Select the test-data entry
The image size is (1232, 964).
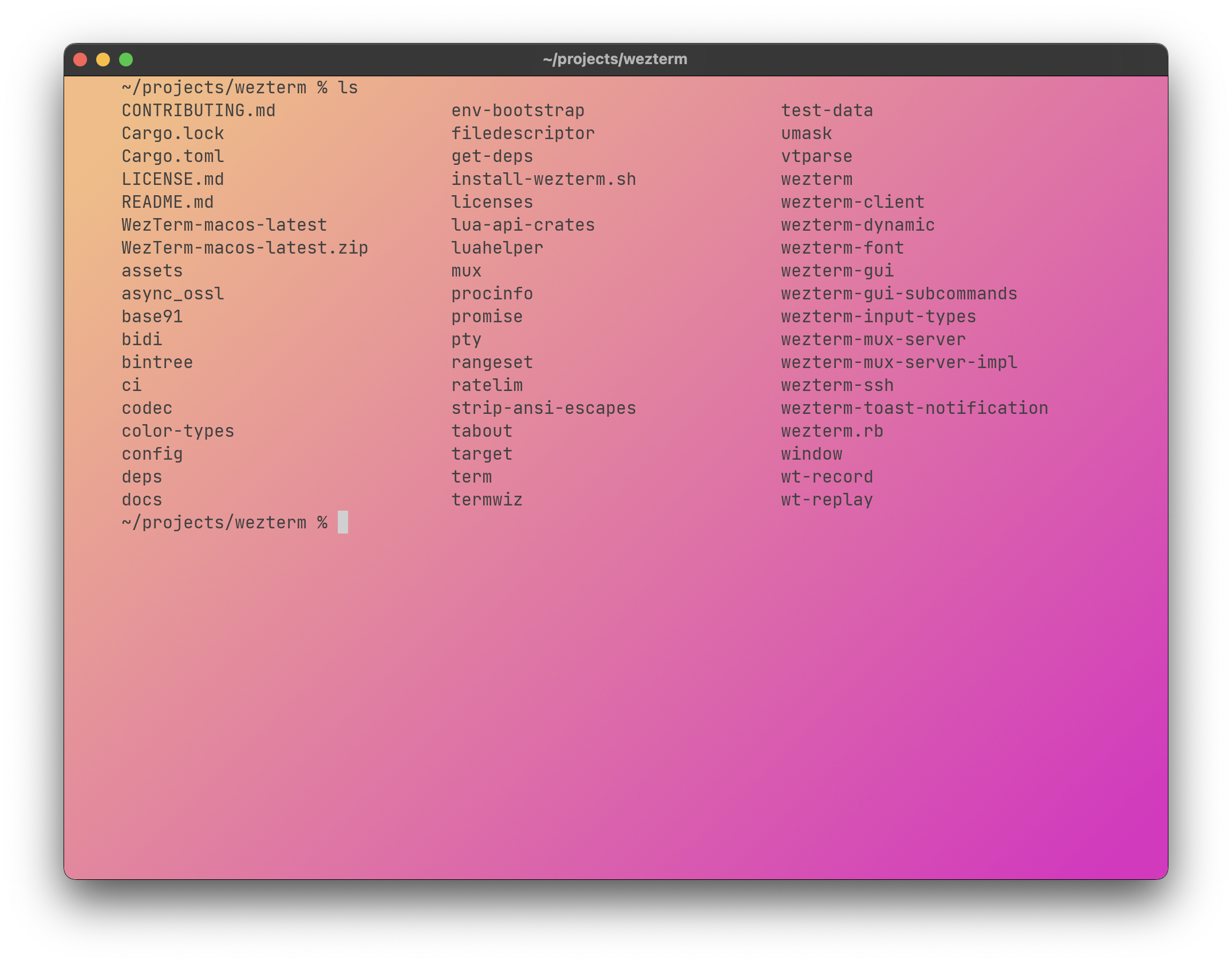pos(827,110)
